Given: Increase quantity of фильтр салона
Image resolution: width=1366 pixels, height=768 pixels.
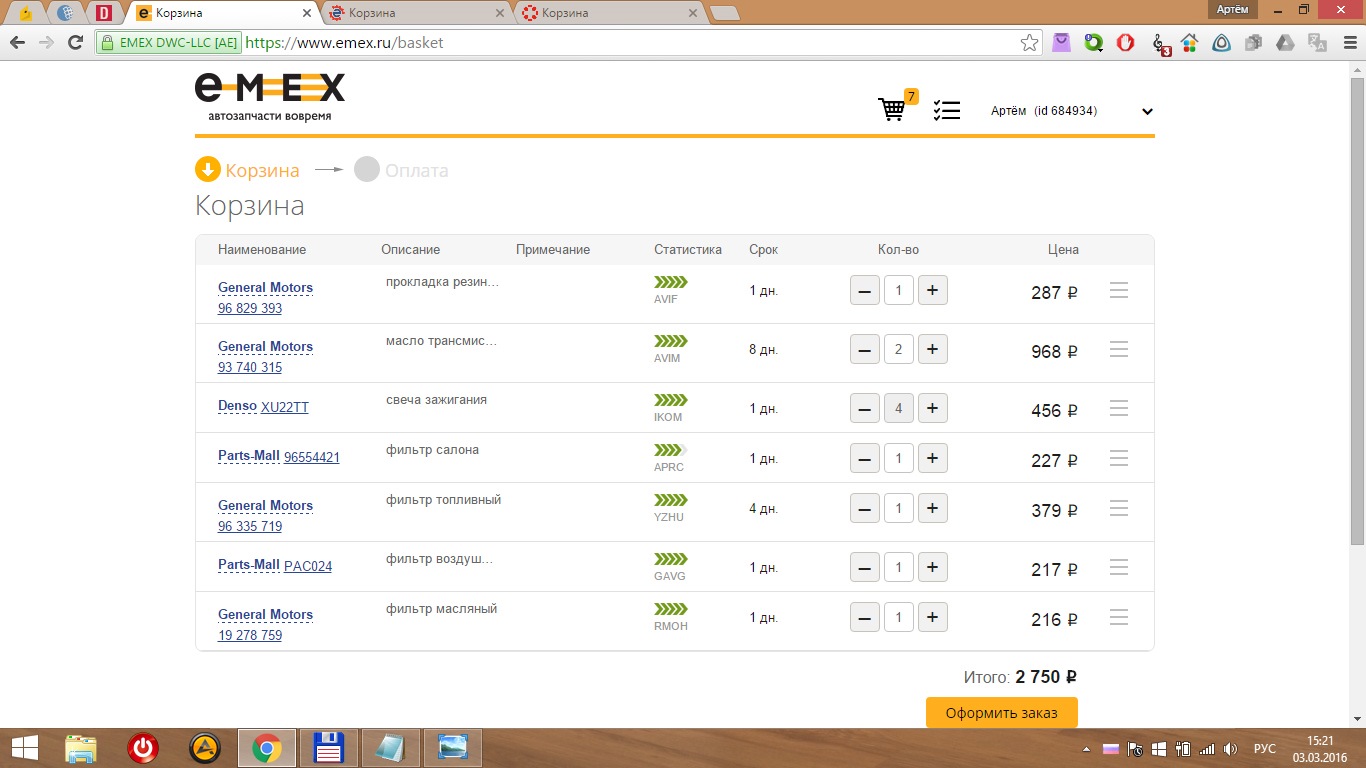Looking at the screenshot, I should [933, 458].
